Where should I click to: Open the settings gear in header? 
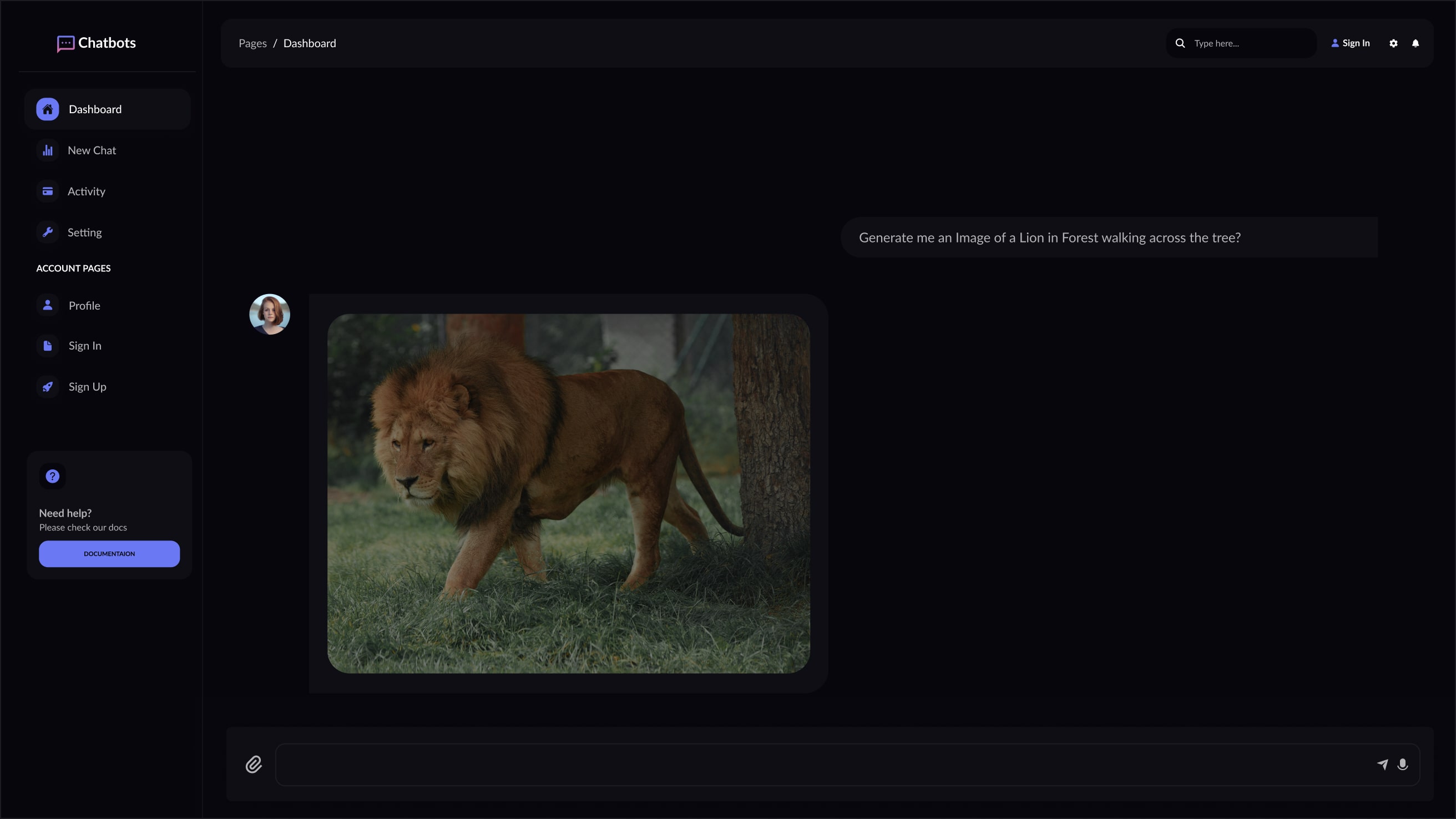(x=1393, y=43)
